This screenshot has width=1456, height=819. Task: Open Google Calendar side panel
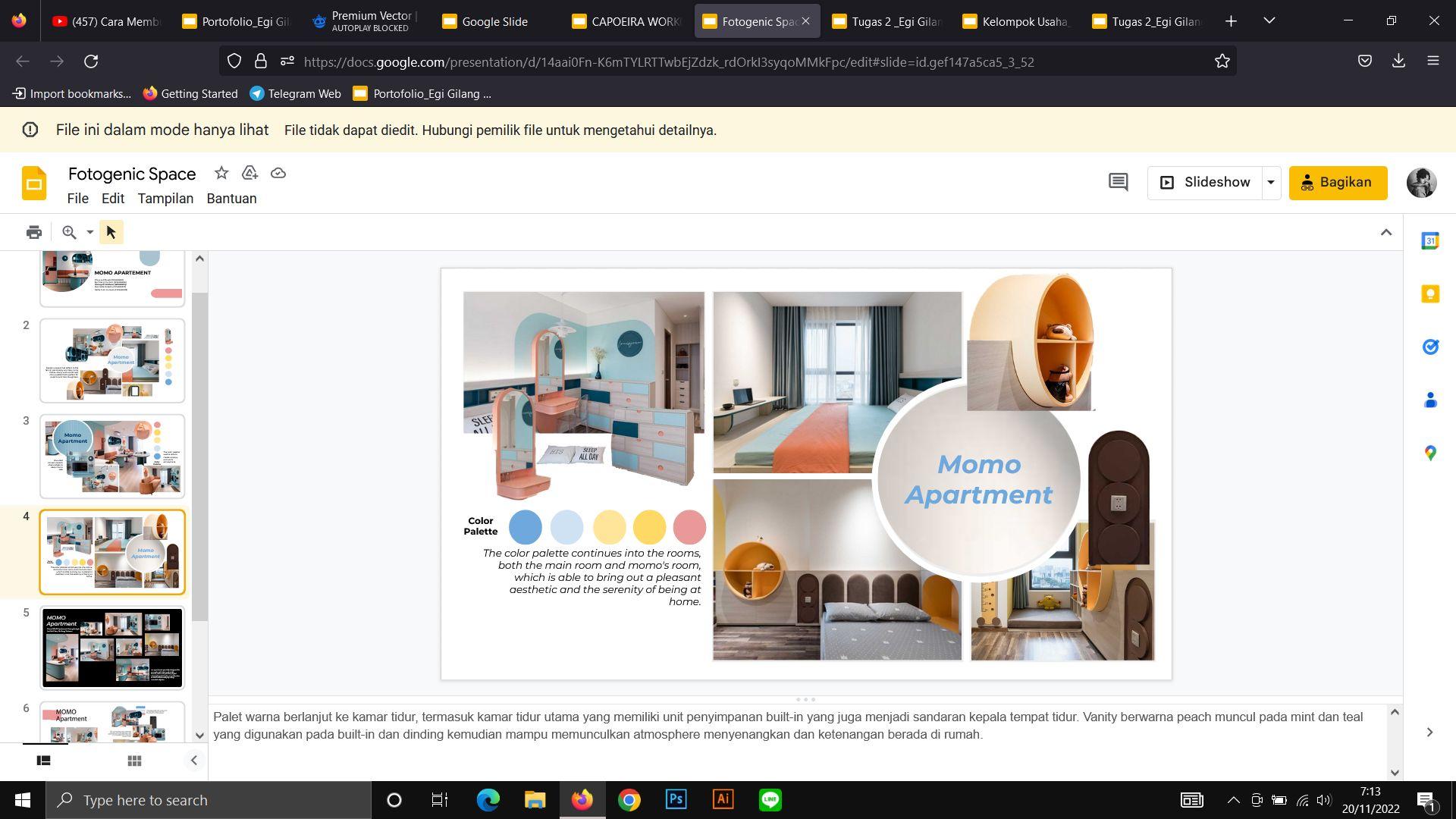[x=1430, y=241]
